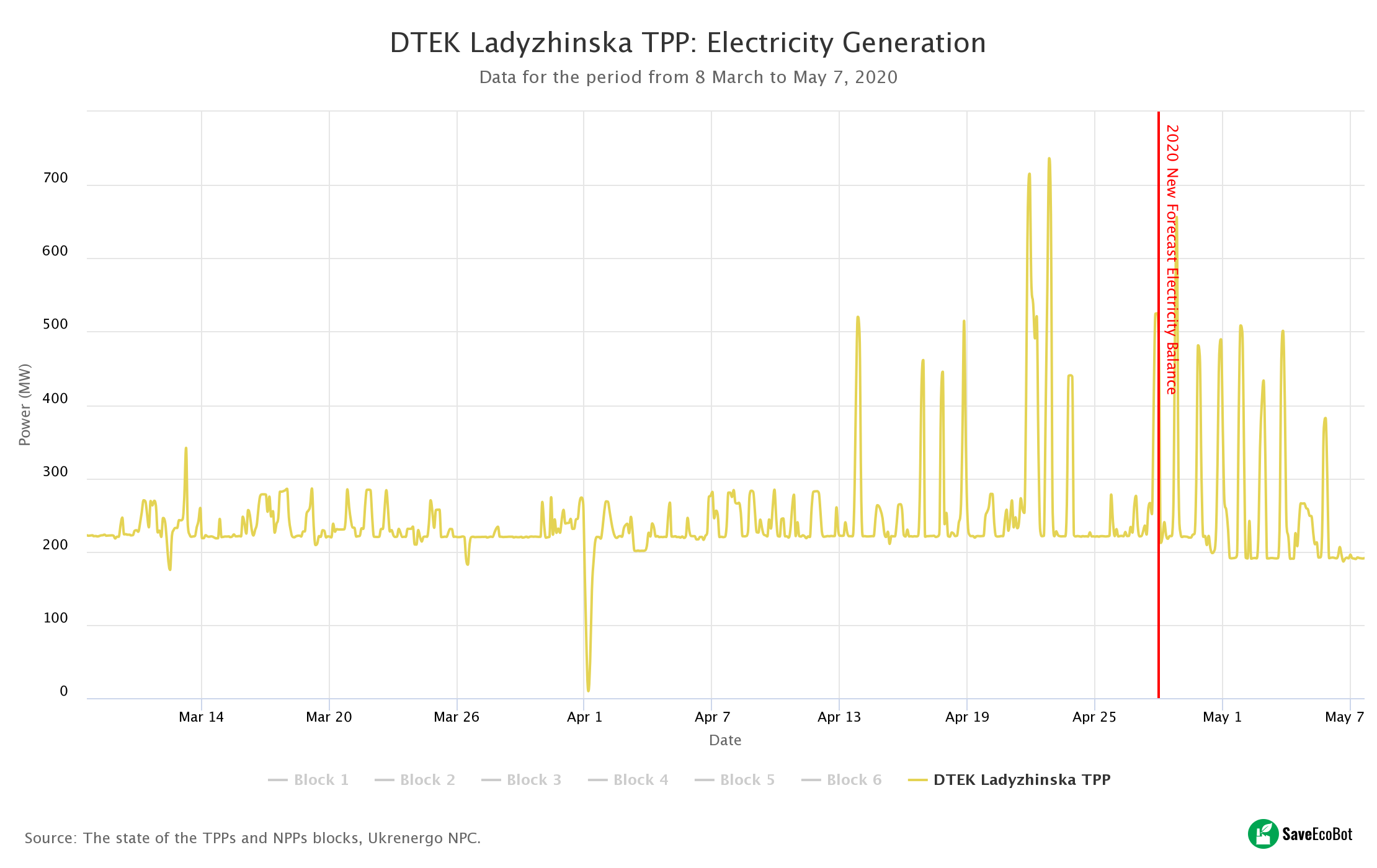Click the yellow line swatch in legend
The image size is (1377, 868).
917,780
